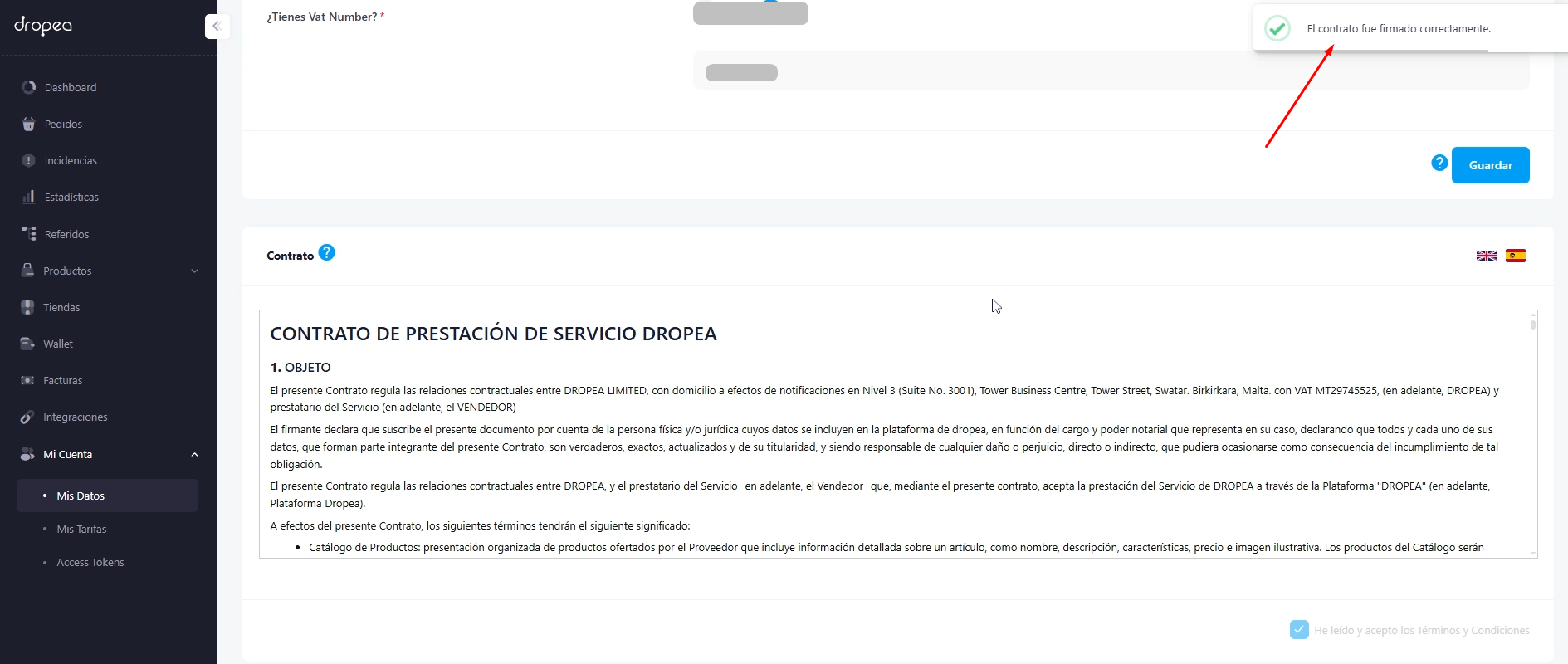
Task: Collapse the Mi Cuenta submenu
Action: (108, 454)
